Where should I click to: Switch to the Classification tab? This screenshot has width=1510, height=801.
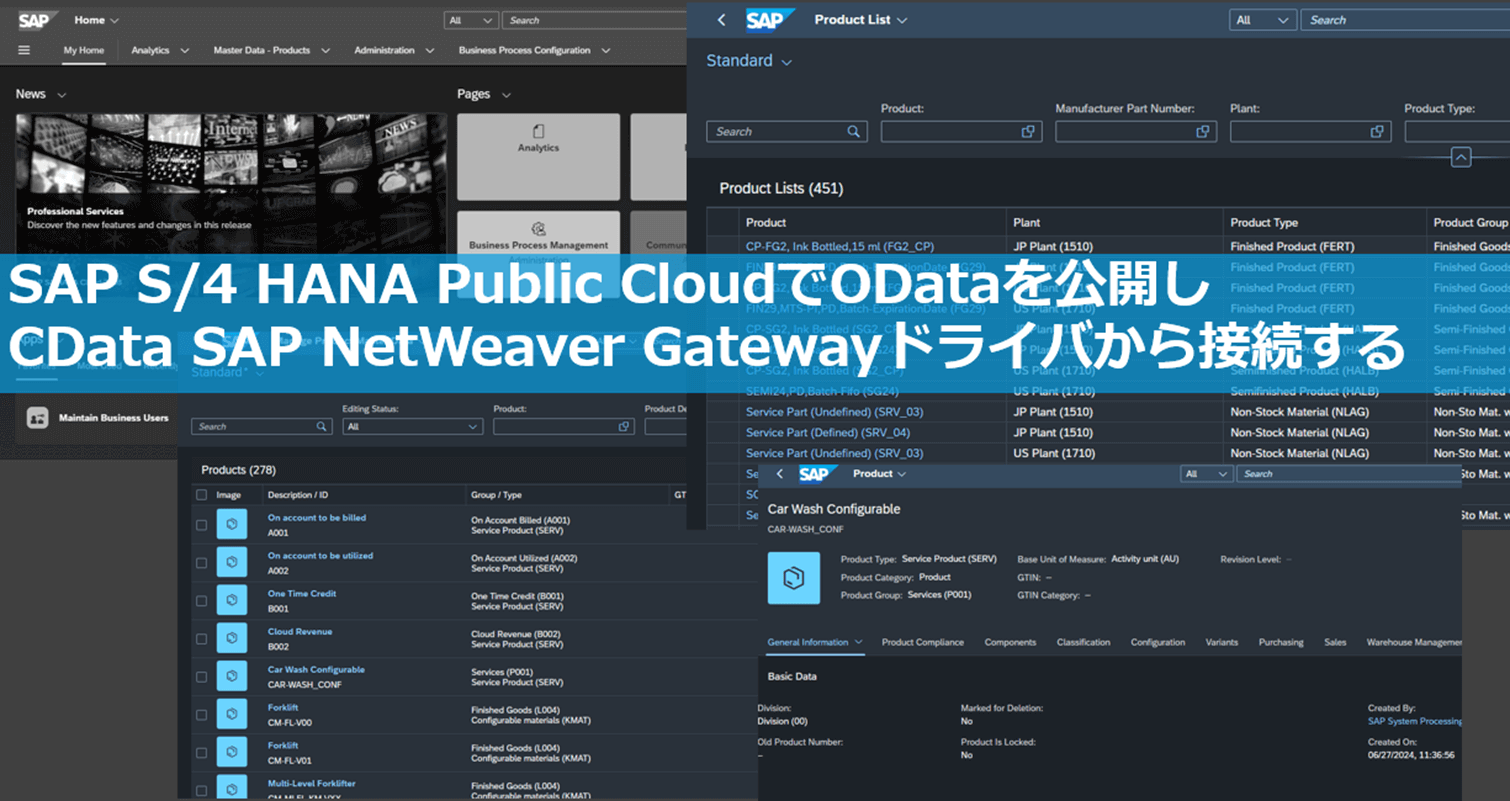[1083, 642]
